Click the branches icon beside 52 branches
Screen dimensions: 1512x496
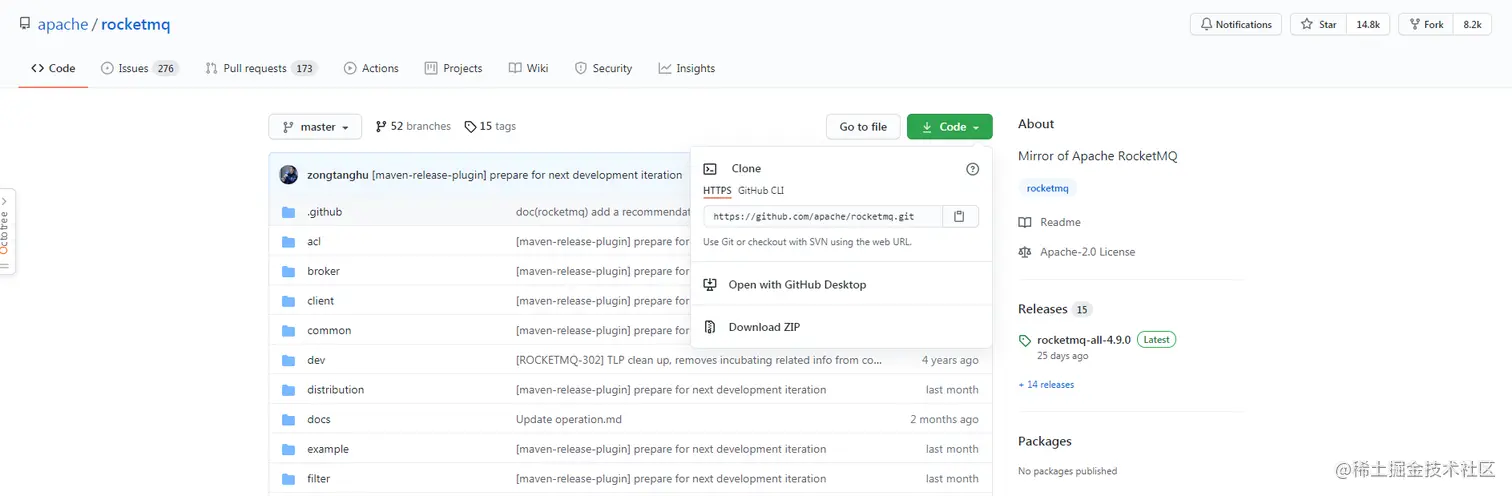pyautogui.click(x=381, y=127)
